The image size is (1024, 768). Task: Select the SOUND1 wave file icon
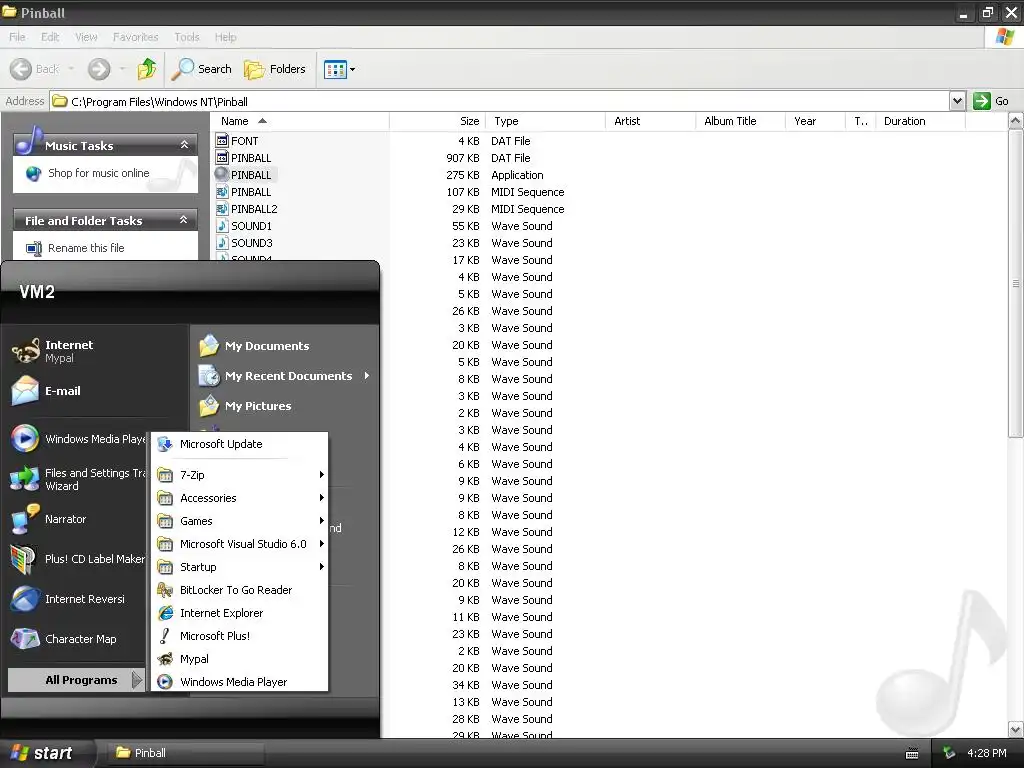pyautogui.click(x=222, y=226)
